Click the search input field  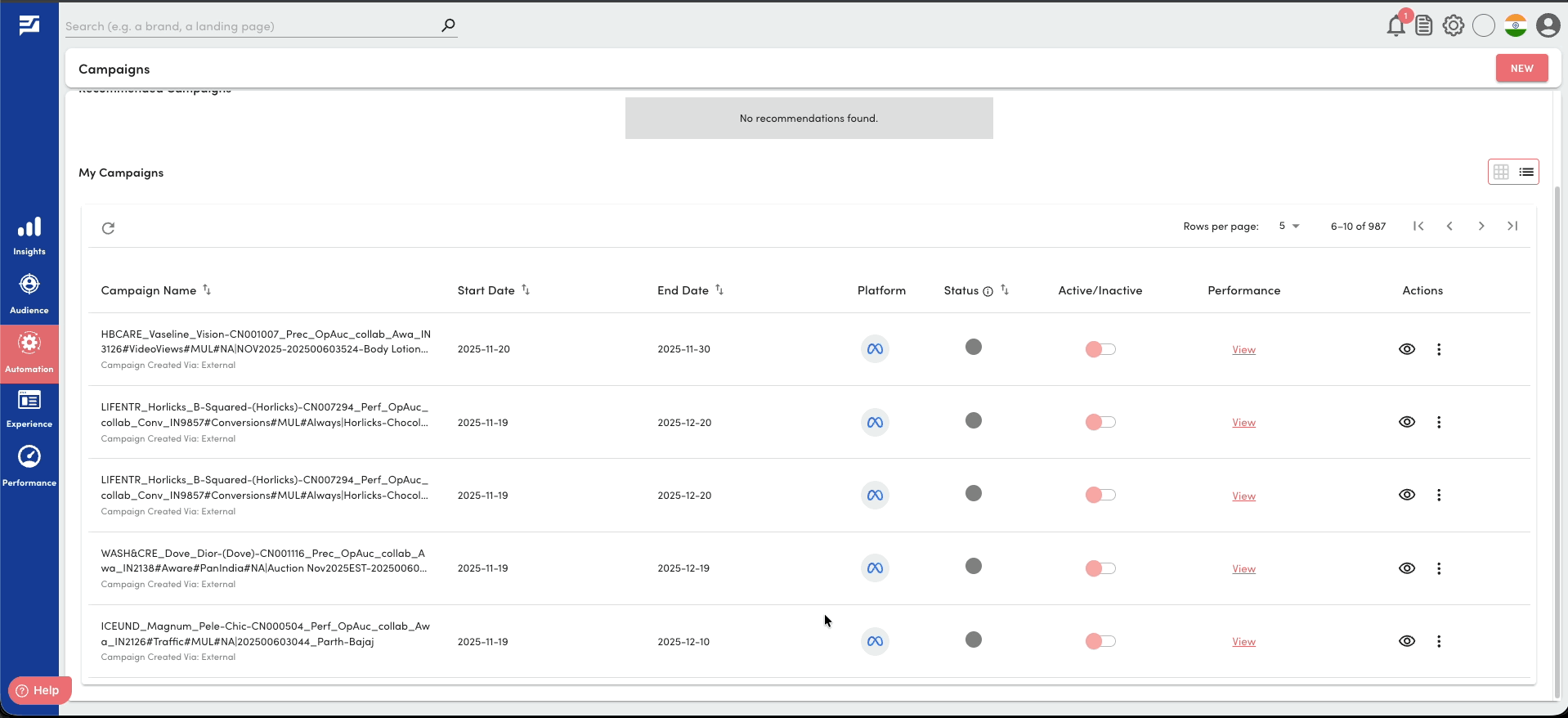252,26
